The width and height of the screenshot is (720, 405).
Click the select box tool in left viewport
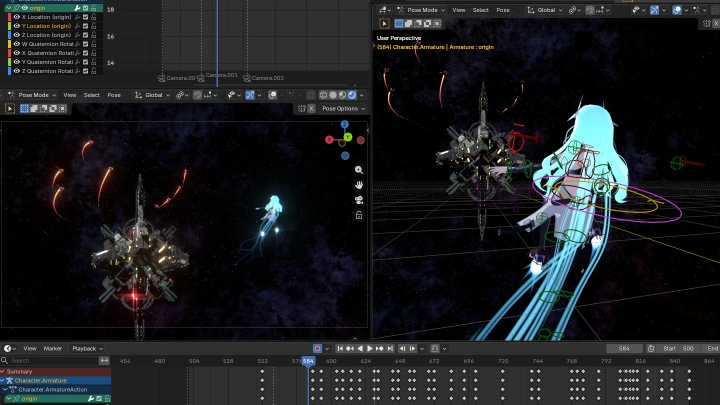click(x=10, y=108)
